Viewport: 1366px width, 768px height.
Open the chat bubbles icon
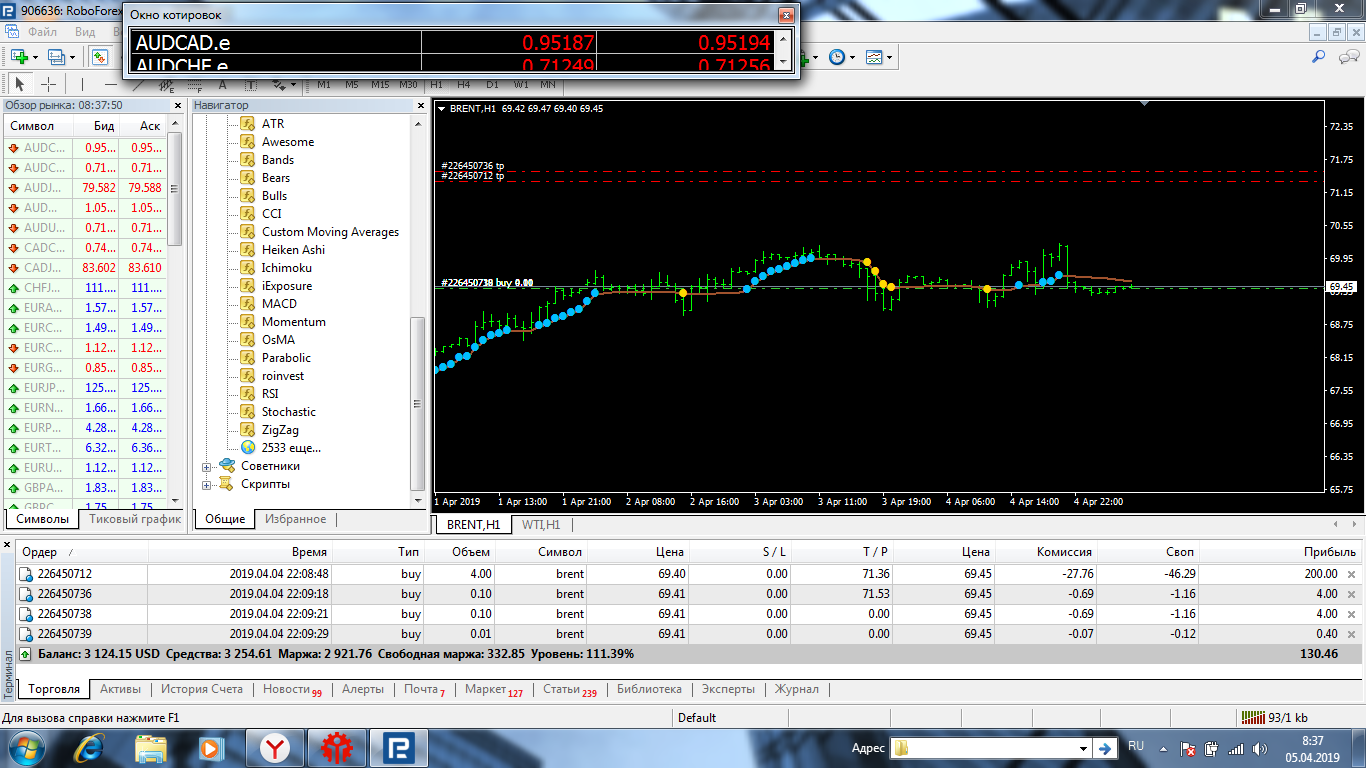point(1346,57)
